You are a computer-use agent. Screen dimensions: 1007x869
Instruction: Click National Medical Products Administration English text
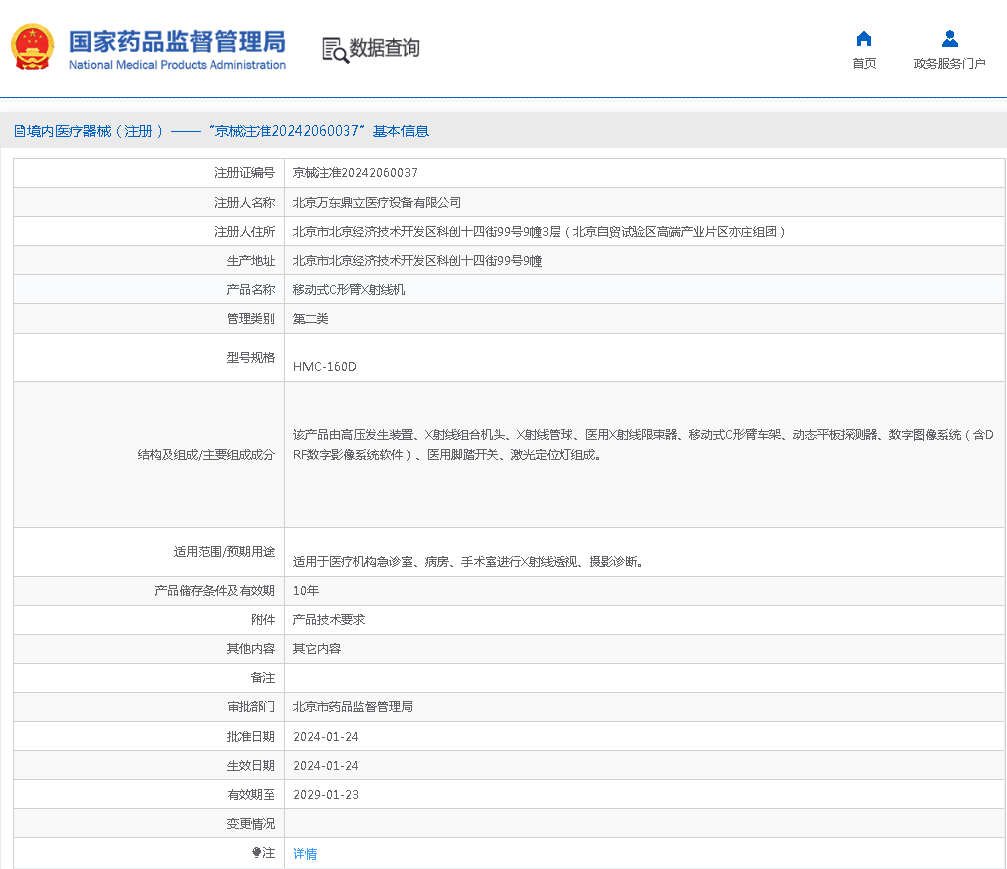tap(177, 65)
